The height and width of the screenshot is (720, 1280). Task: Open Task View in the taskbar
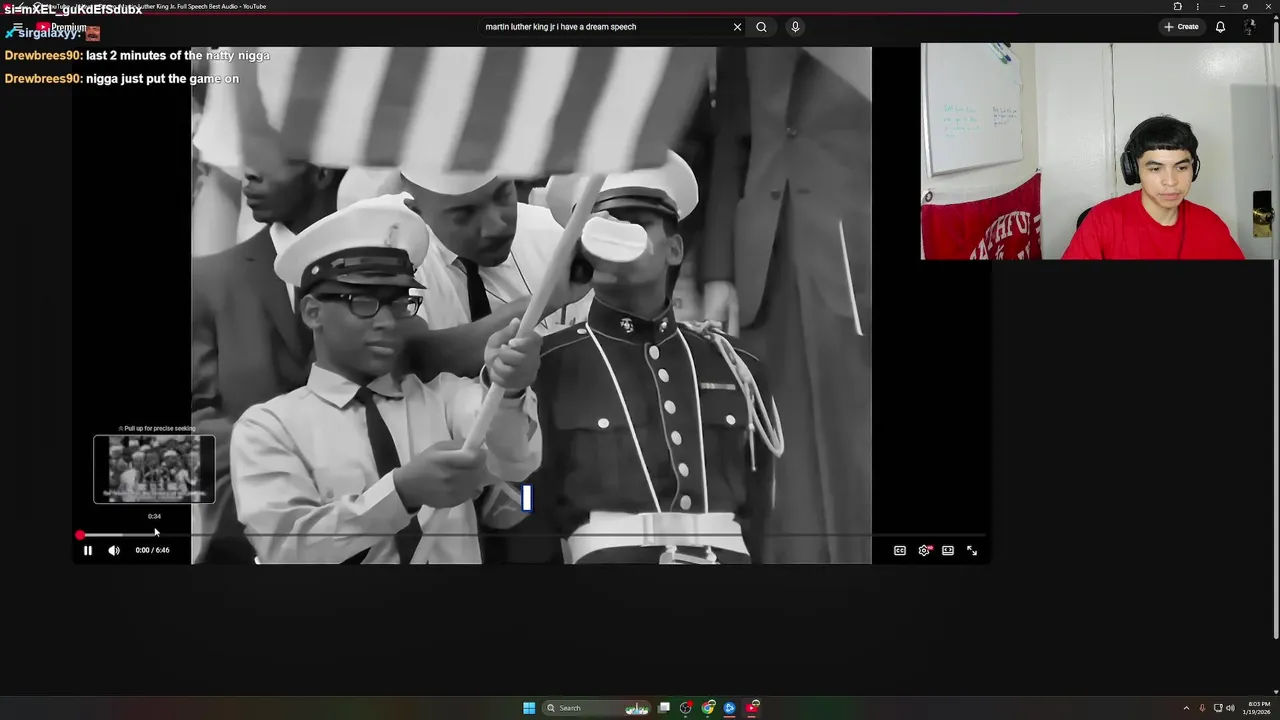664,708
